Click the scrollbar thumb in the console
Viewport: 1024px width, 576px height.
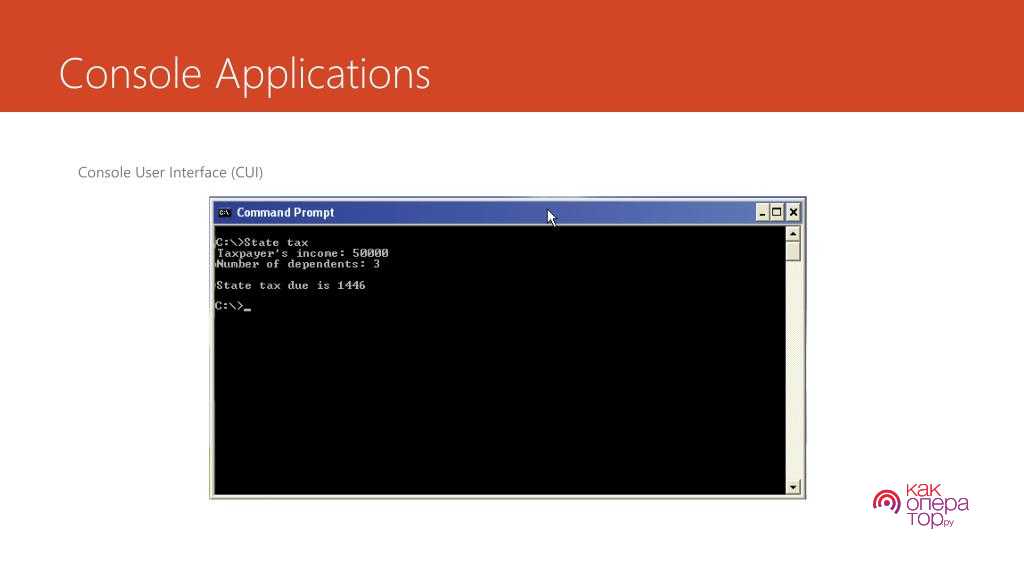793,250
